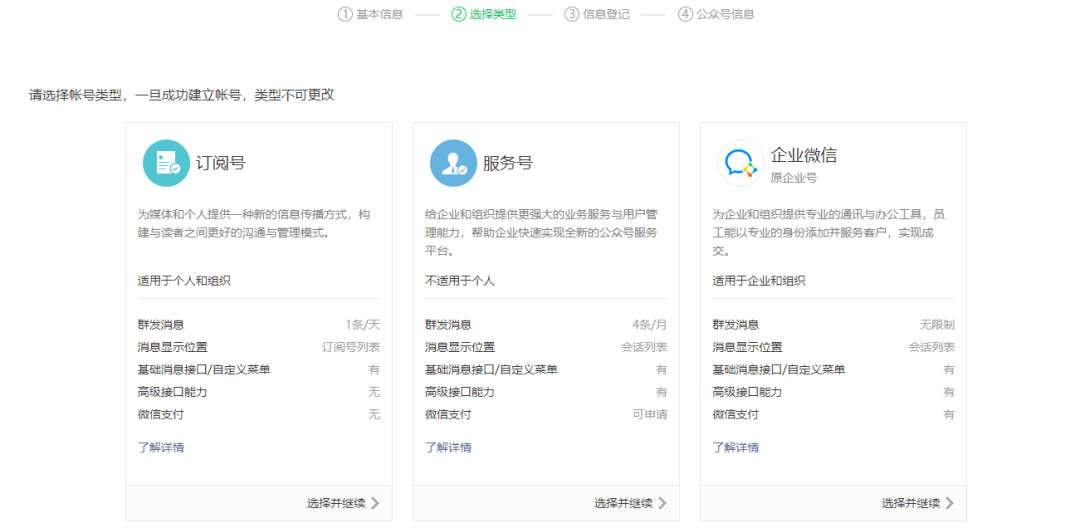Choose 选择并继续 for 服务号
This screenshot has width=1080, height=528.
(623, 503)
